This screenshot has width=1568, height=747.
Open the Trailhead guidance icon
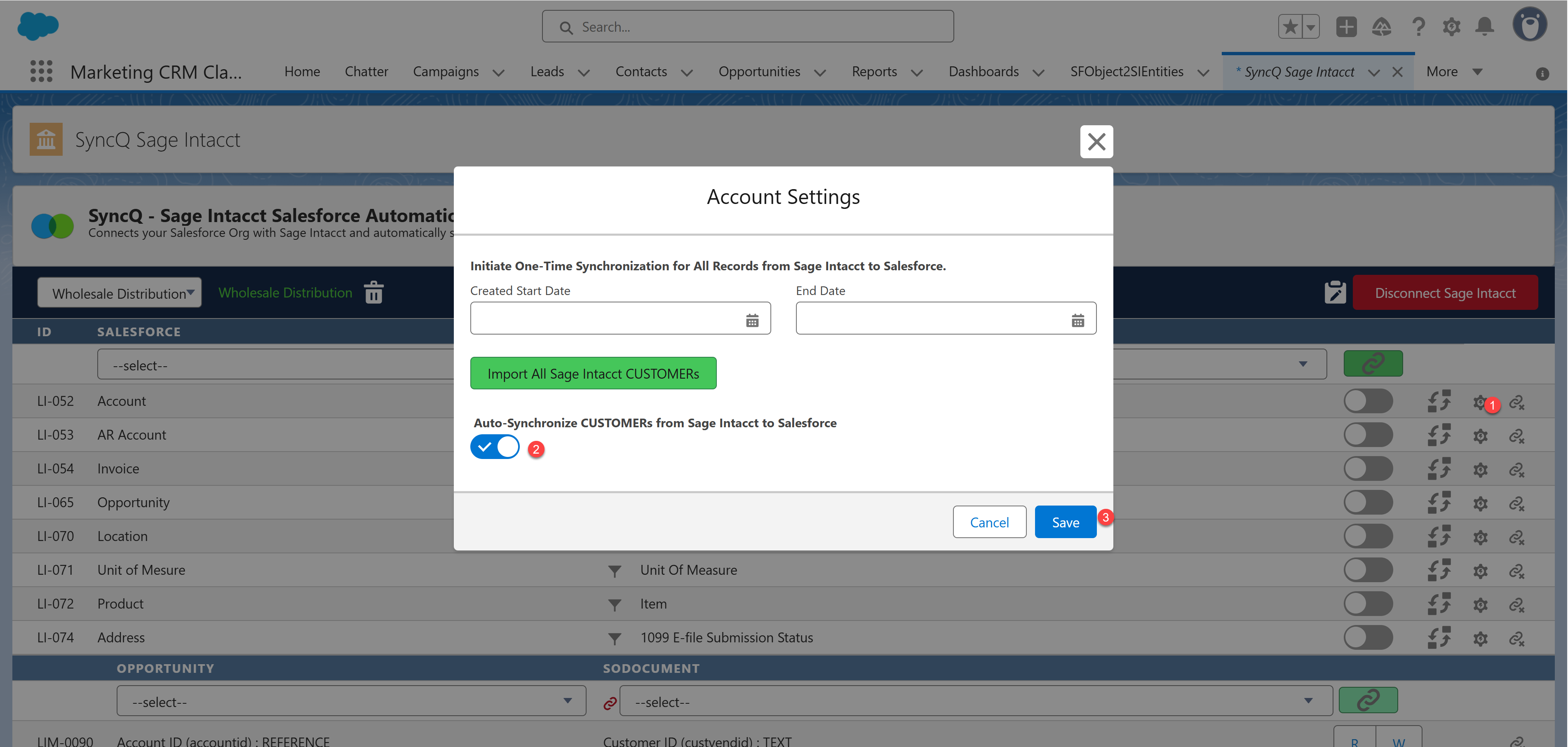pos(1381,27)
